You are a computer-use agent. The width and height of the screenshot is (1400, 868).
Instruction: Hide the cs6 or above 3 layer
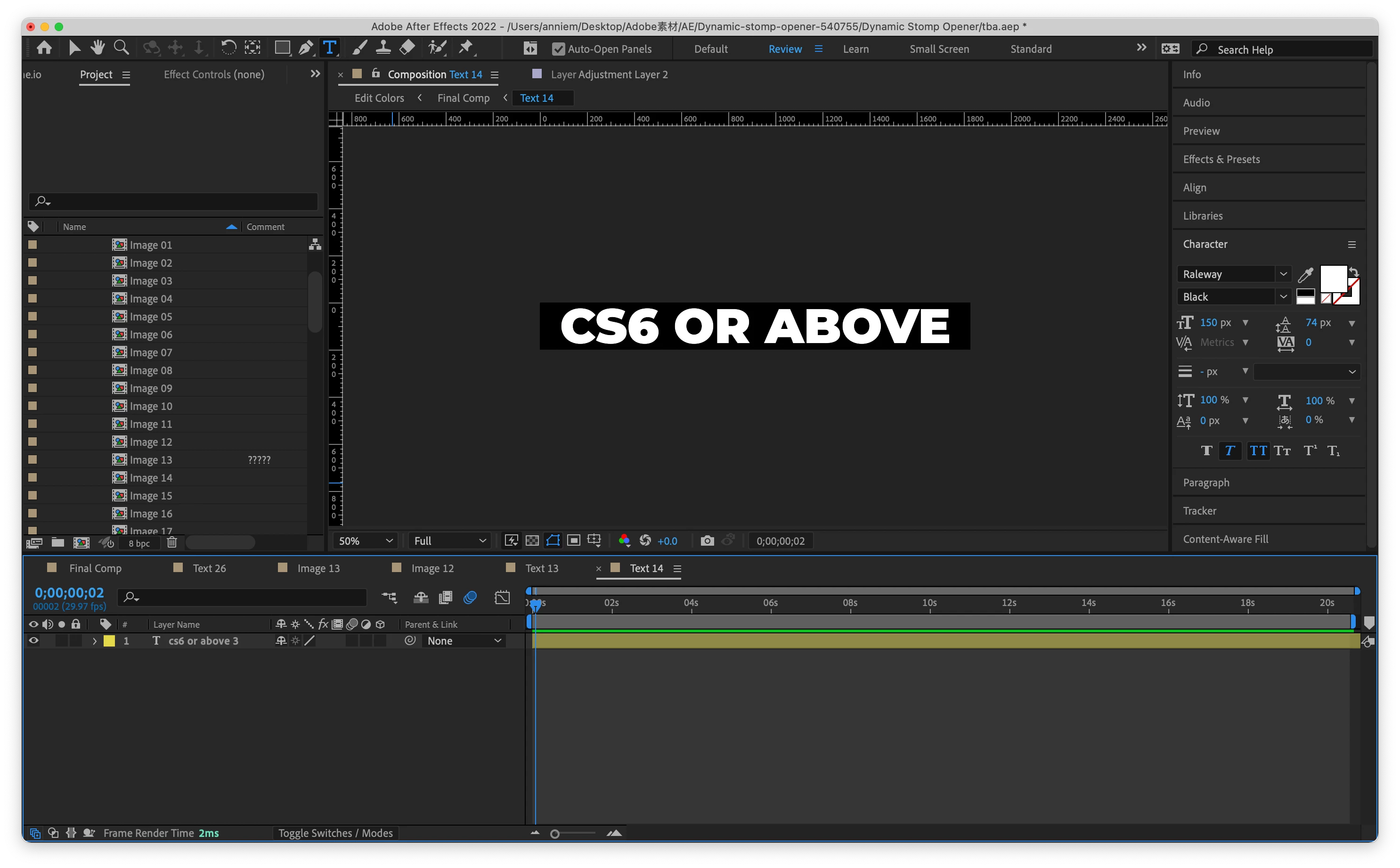[x=34, y=641]
